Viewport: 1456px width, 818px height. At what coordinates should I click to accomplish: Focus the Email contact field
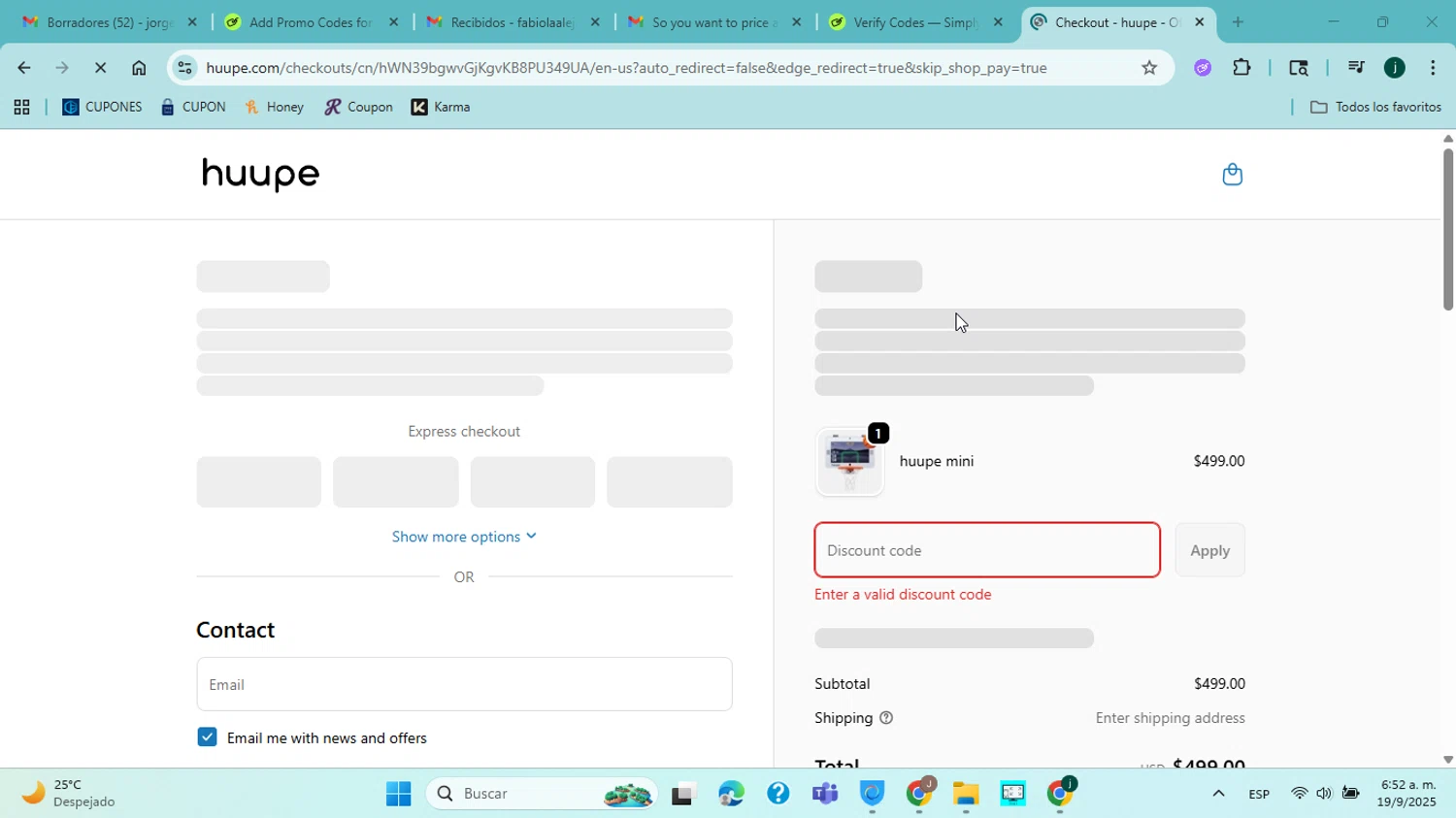click(464, 684)
